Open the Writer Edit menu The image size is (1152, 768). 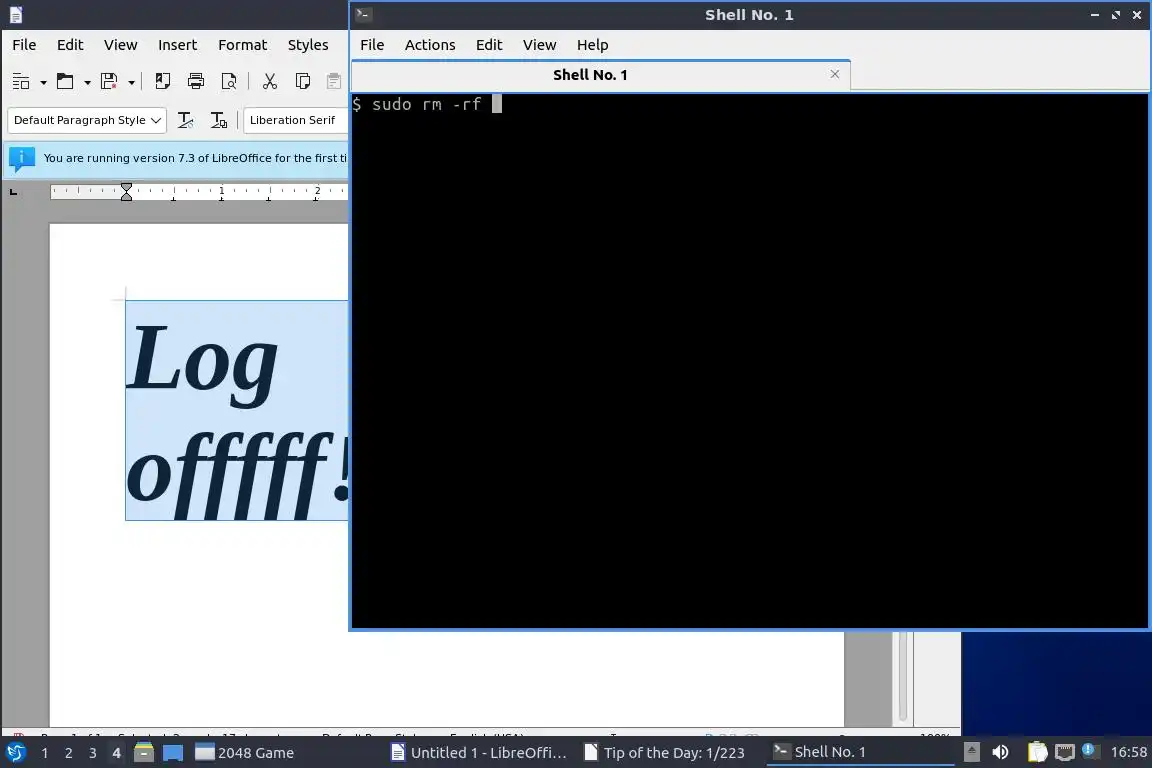pos(70,45)
